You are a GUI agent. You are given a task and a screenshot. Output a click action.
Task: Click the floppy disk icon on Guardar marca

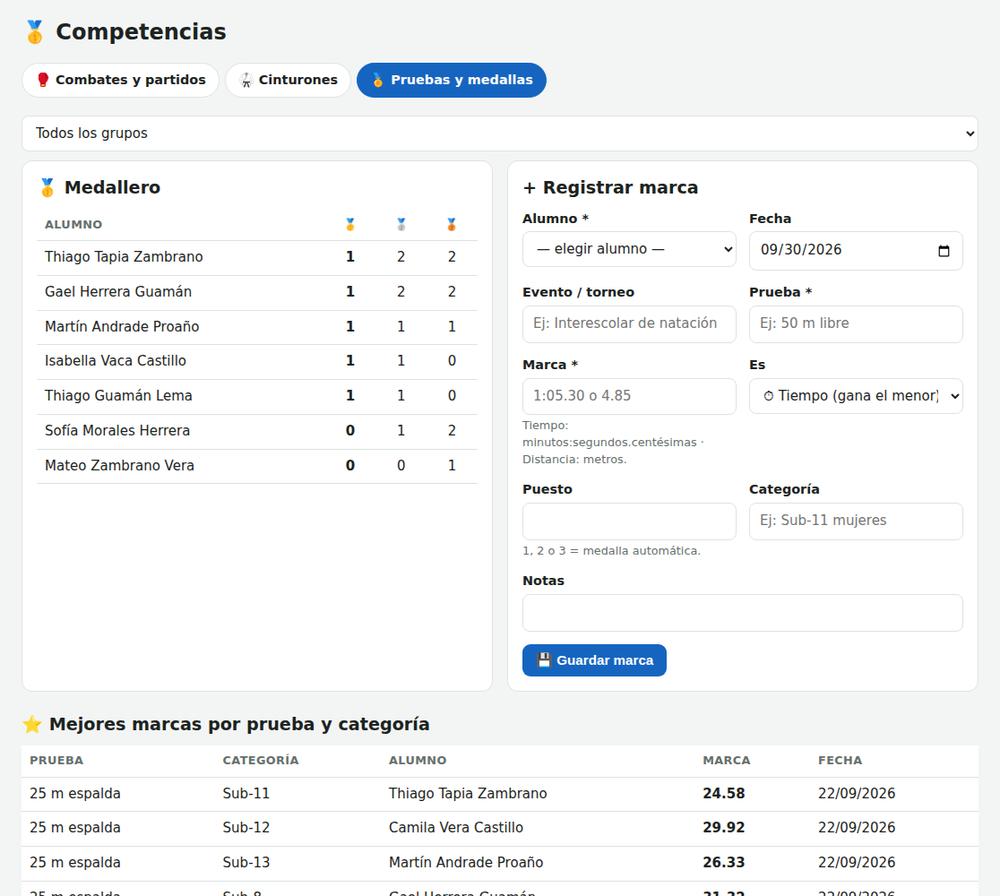click(544, 660)
